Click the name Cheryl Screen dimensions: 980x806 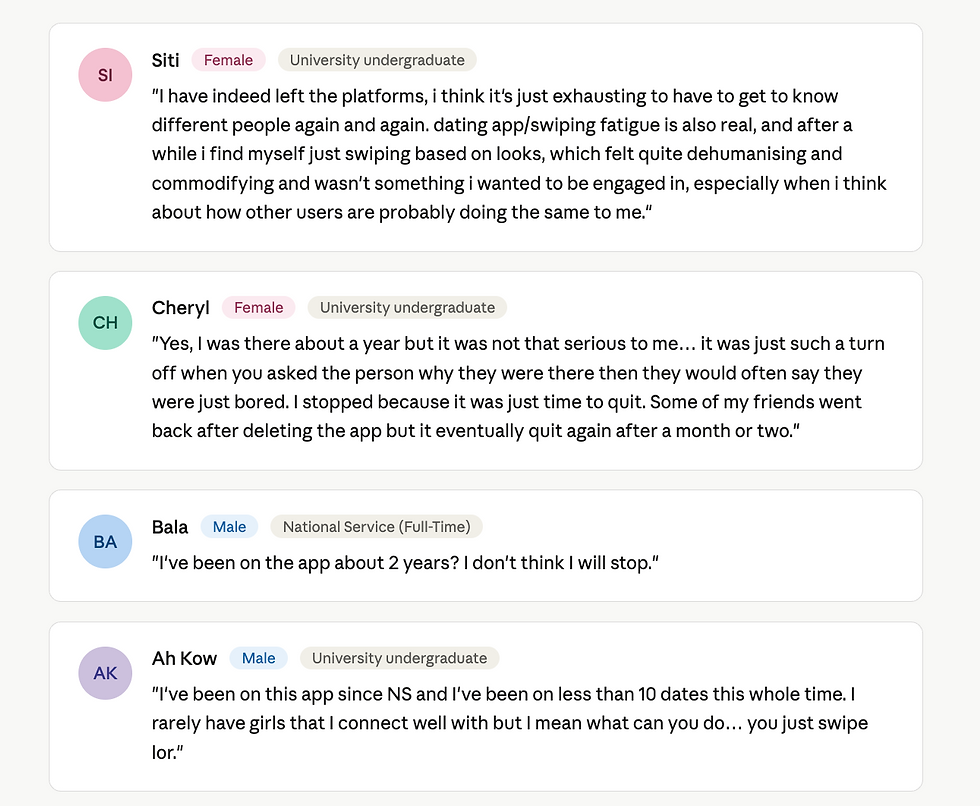(180, 308)
